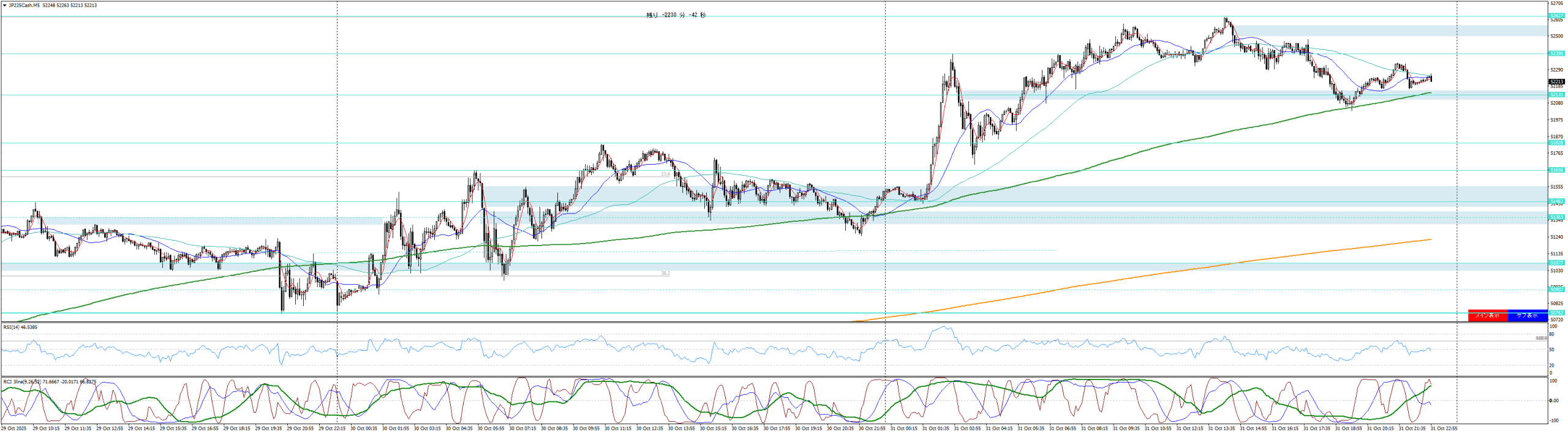This screenshot has width=1568, height=434.
Task: Click the 52131 cyan price tag
Action: 1556,95
